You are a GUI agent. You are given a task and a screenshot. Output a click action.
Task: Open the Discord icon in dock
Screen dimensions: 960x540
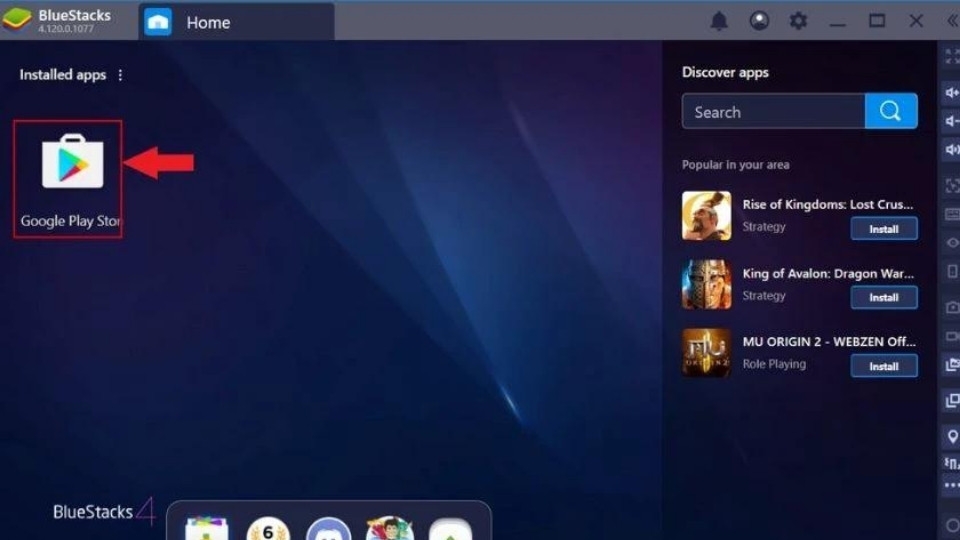pos(328,528)
